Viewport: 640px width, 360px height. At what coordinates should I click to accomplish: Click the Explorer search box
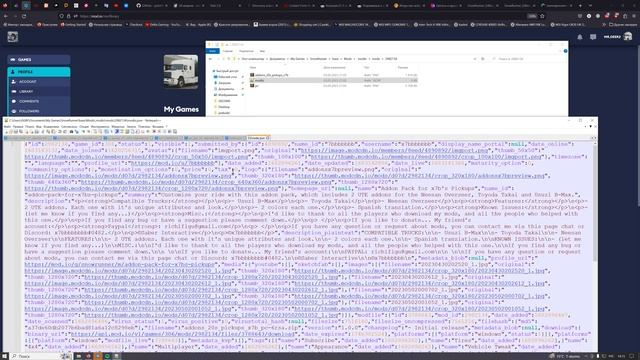527,59
